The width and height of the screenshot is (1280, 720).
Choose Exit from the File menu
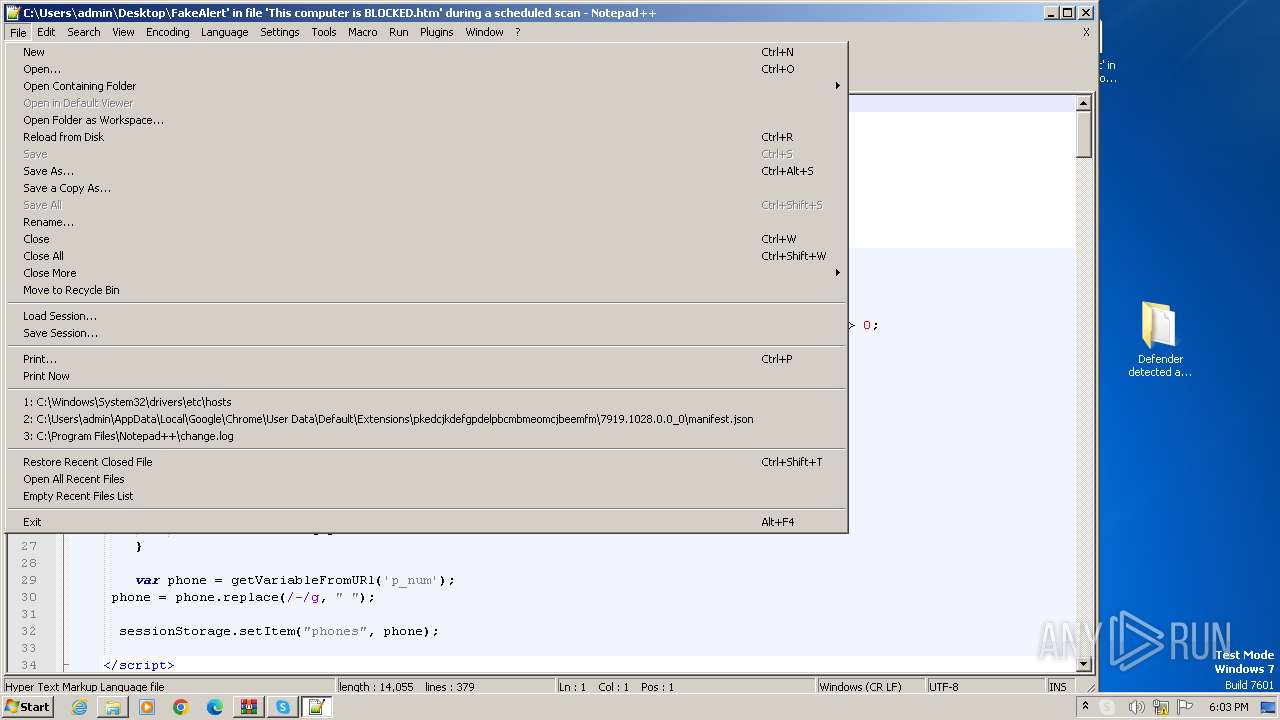[427, 522]
